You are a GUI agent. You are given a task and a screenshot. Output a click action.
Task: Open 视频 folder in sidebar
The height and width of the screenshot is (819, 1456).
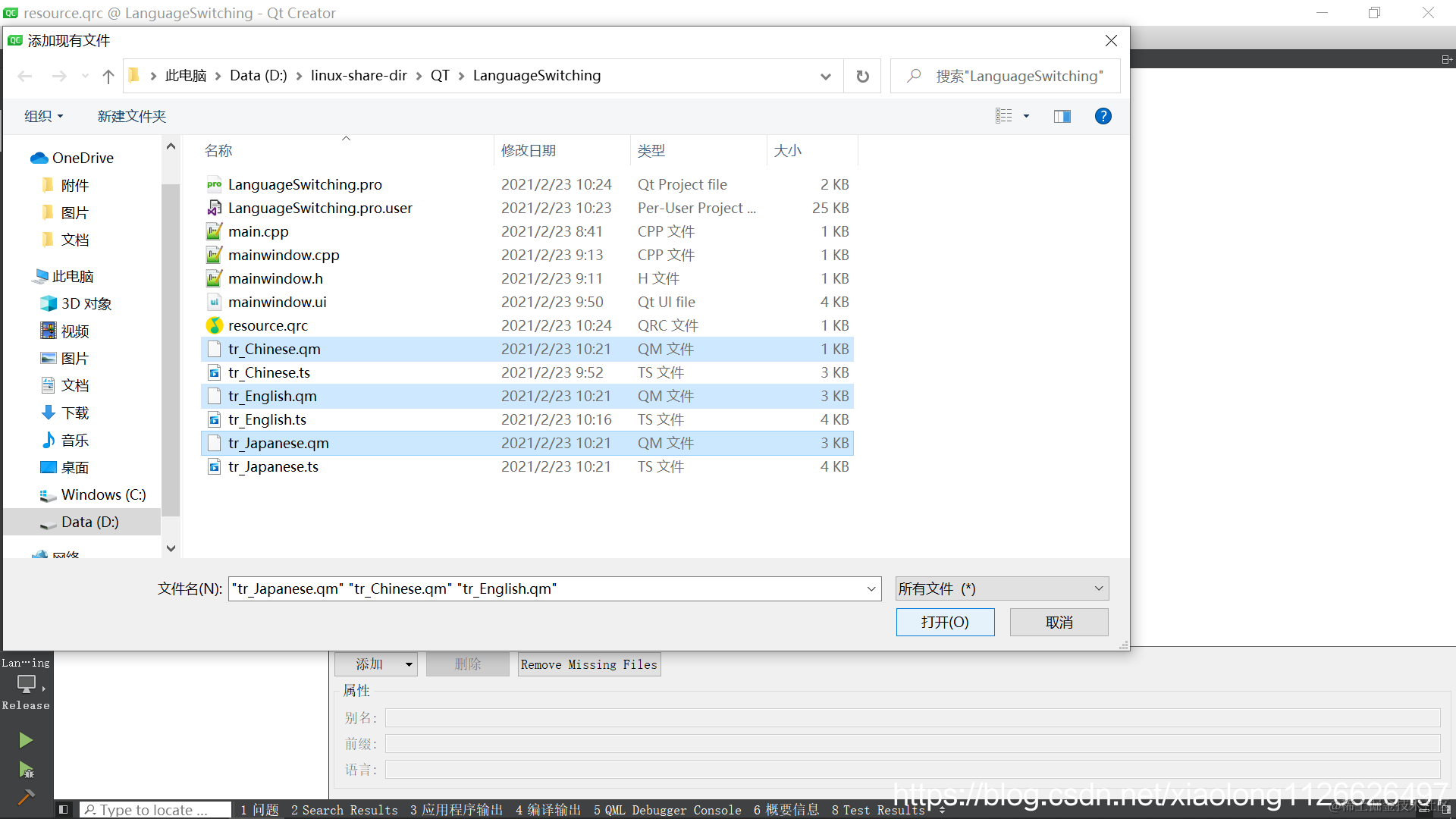[65, 331]
